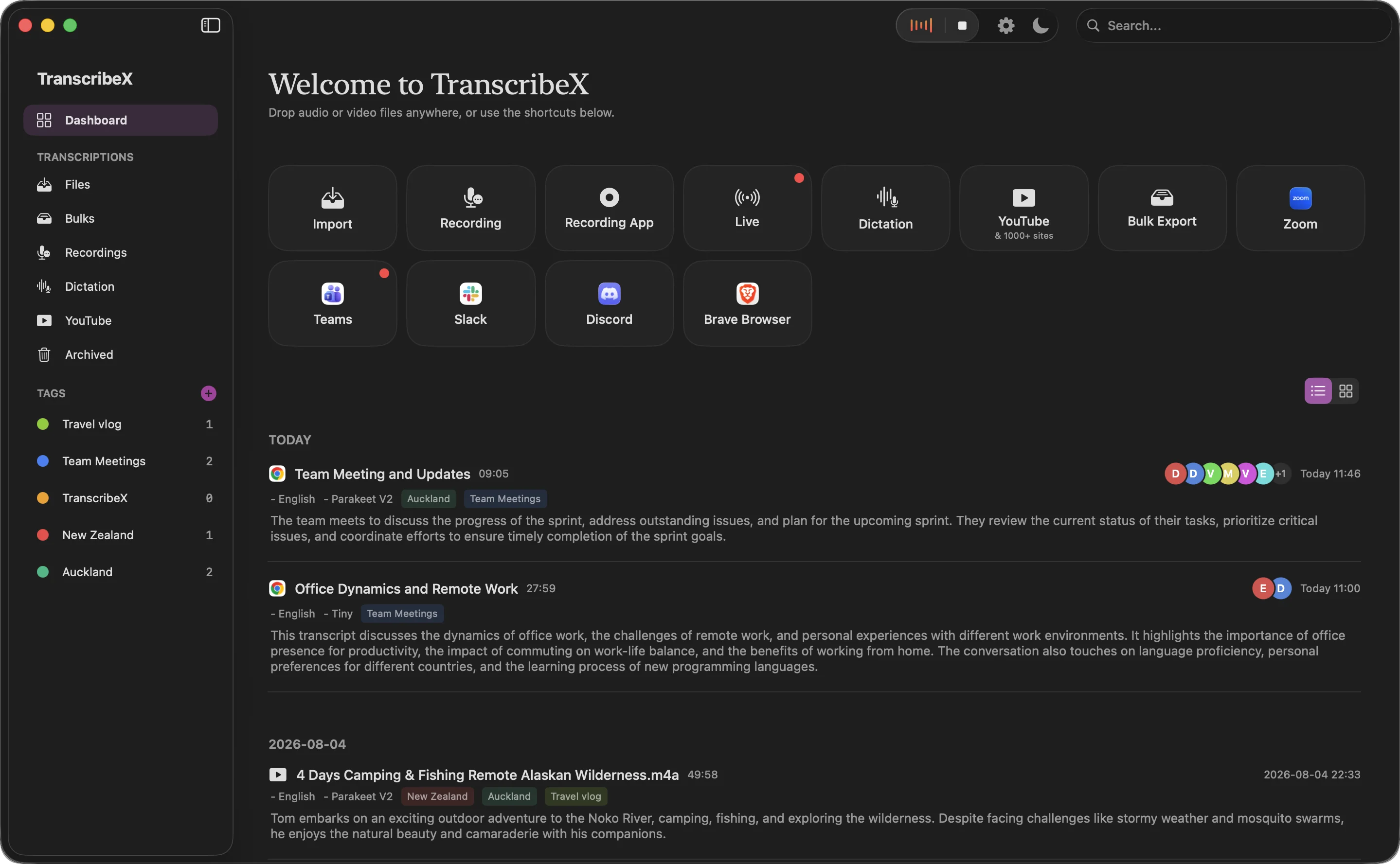This screenshot has height=864, width=1400.
Task: Click the orange TranscribeX color dot
Action: [x=43, y=498]
